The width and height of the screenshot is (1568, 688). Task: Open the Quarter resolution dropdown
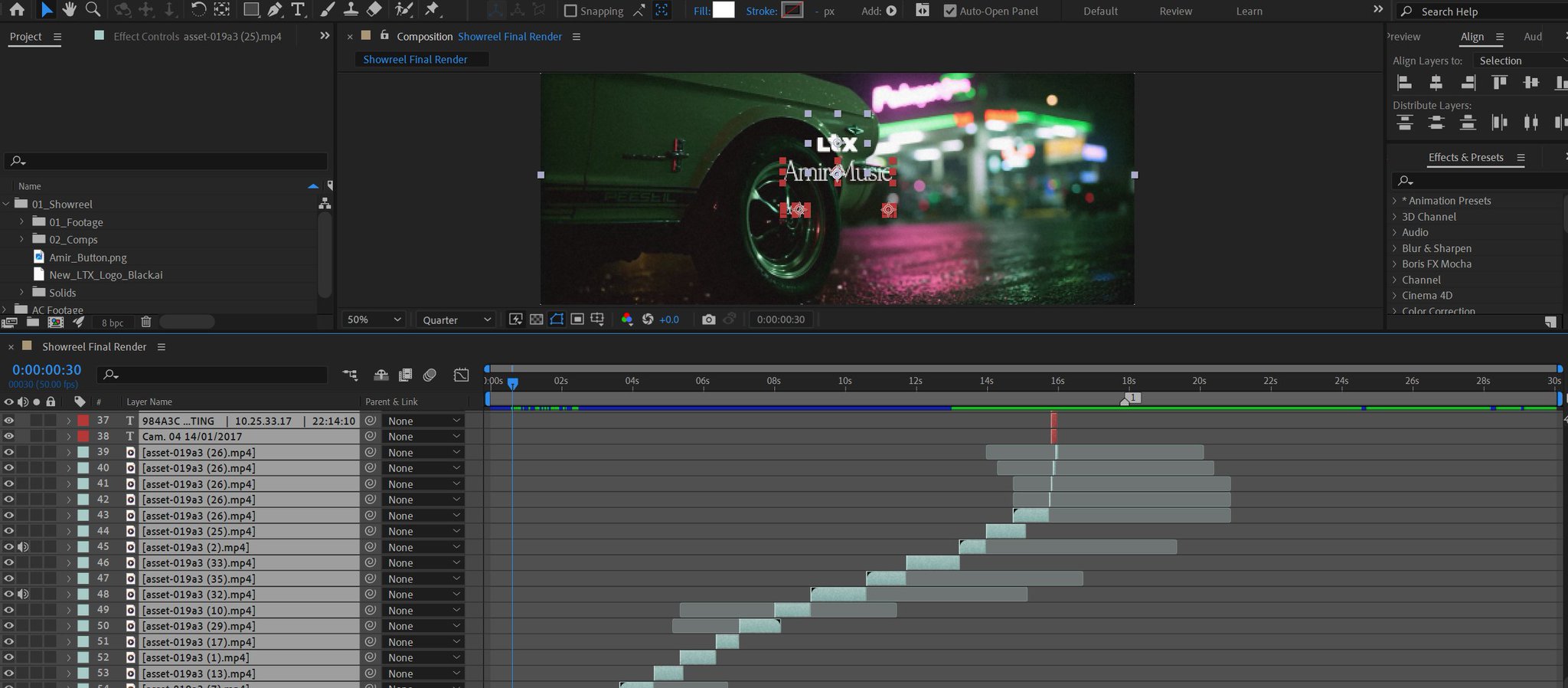456,319
